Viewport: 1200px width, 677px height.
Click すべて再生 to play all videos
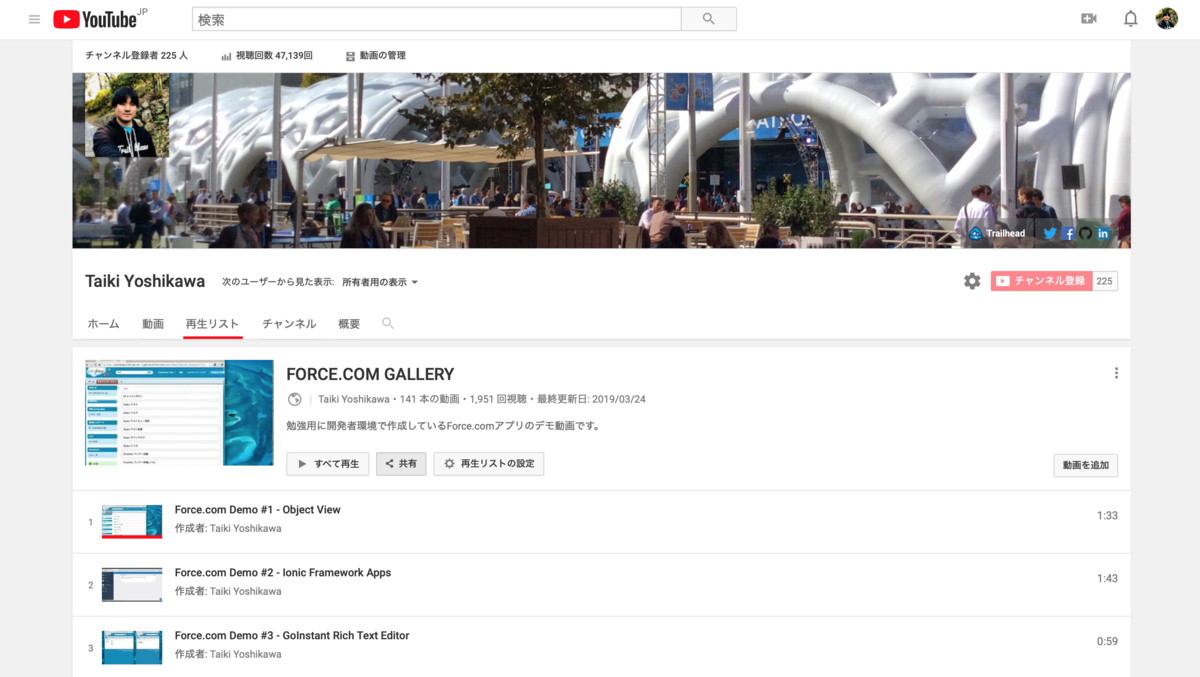click(327, 463)
